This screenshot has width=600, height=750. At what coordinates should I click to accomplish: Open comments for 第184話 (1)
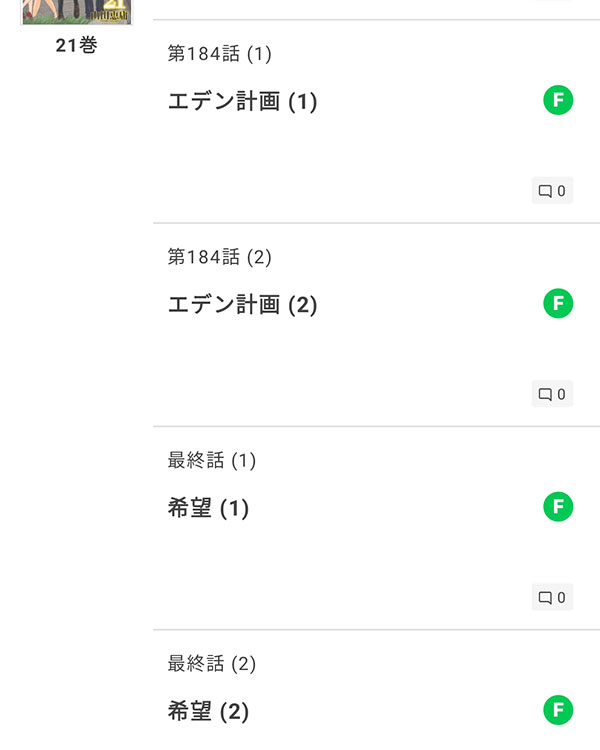pos(552,191)
